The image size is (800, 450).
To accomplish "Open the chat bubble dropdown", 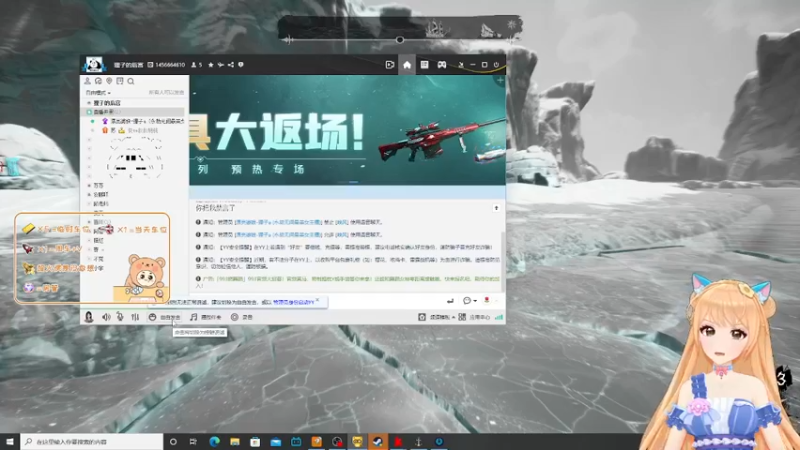I will [x=469, y=301].
